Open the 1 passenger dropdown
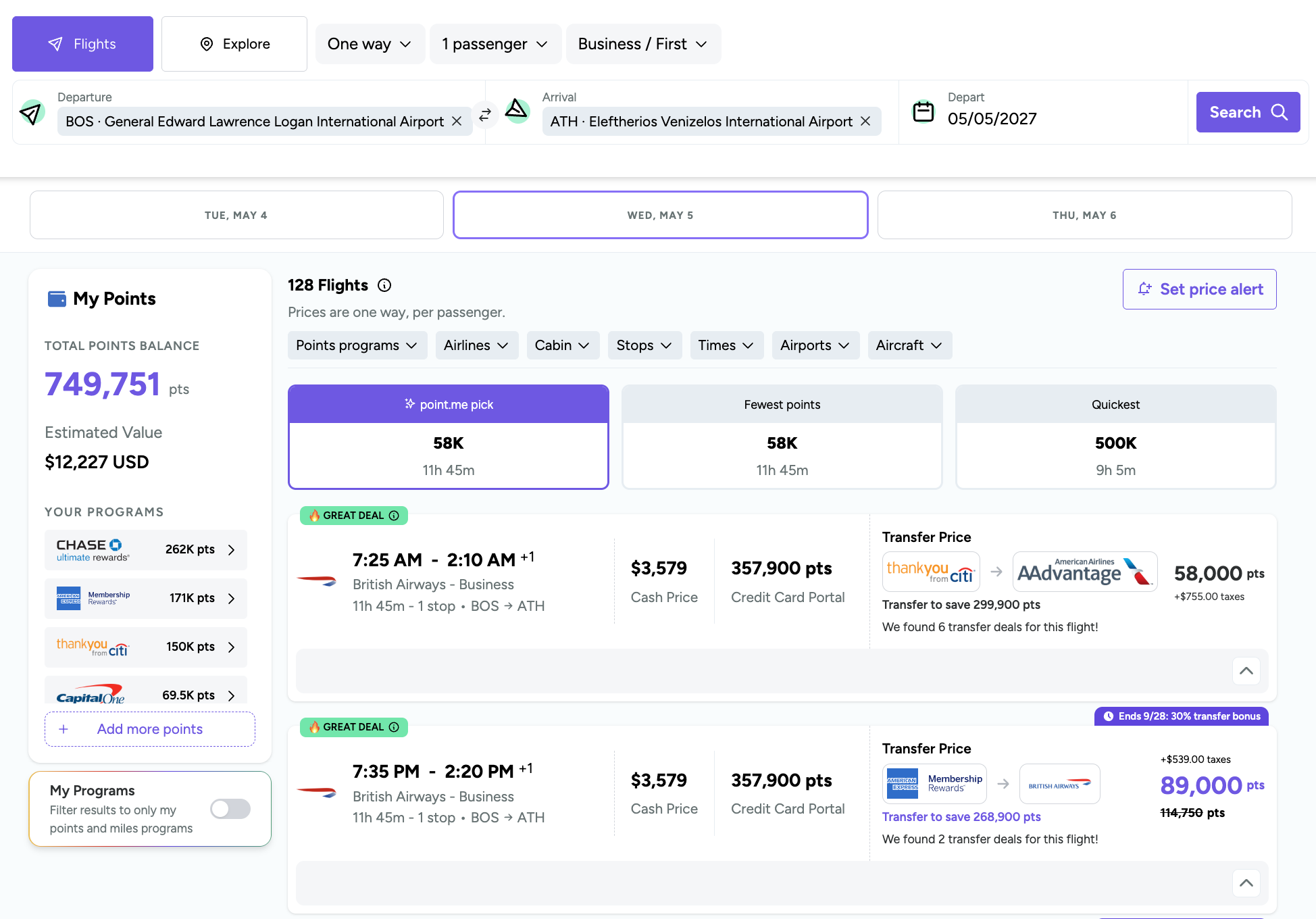The height and width of the screenshot is (919, 1316). click(x=495, y=44)
